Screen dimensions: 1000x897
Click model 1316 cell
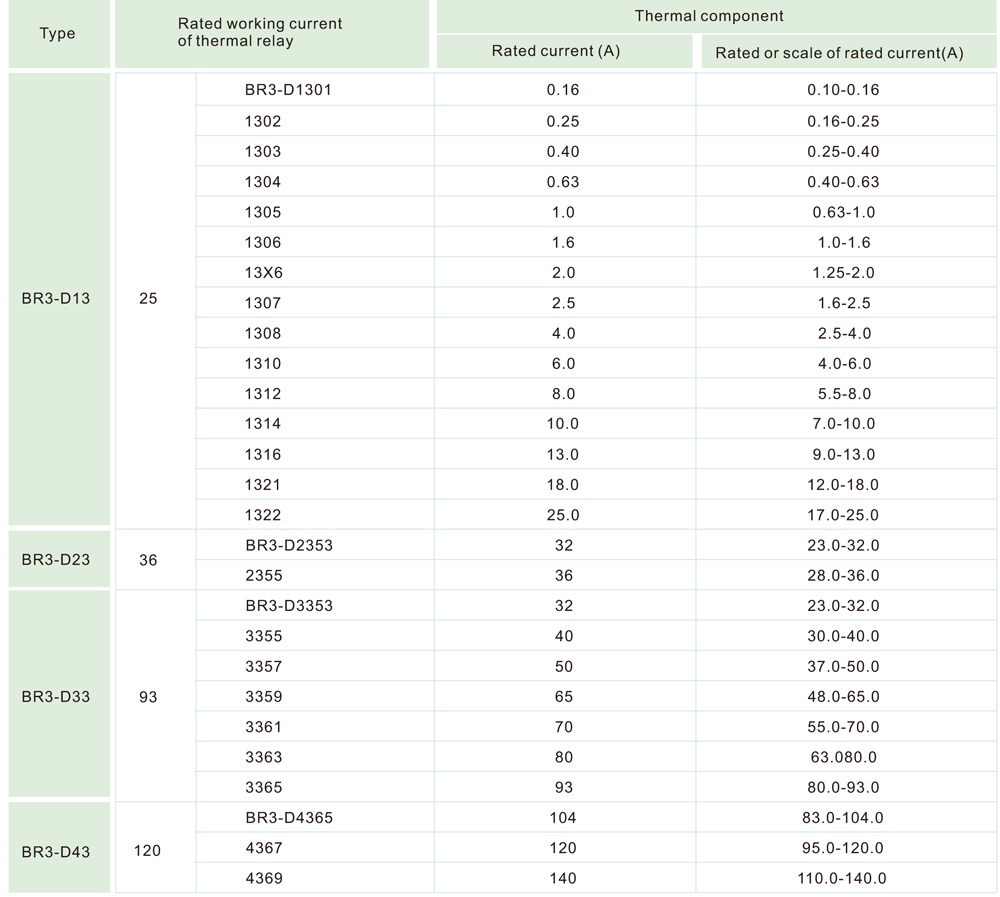point(314,454)
